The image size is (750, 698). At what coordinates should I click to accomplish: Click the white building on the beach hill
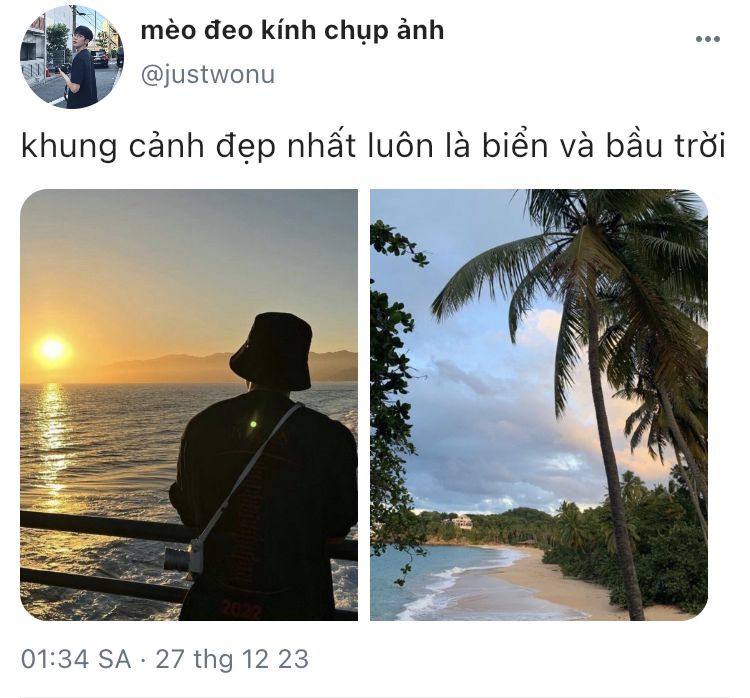tap(462, 521)
